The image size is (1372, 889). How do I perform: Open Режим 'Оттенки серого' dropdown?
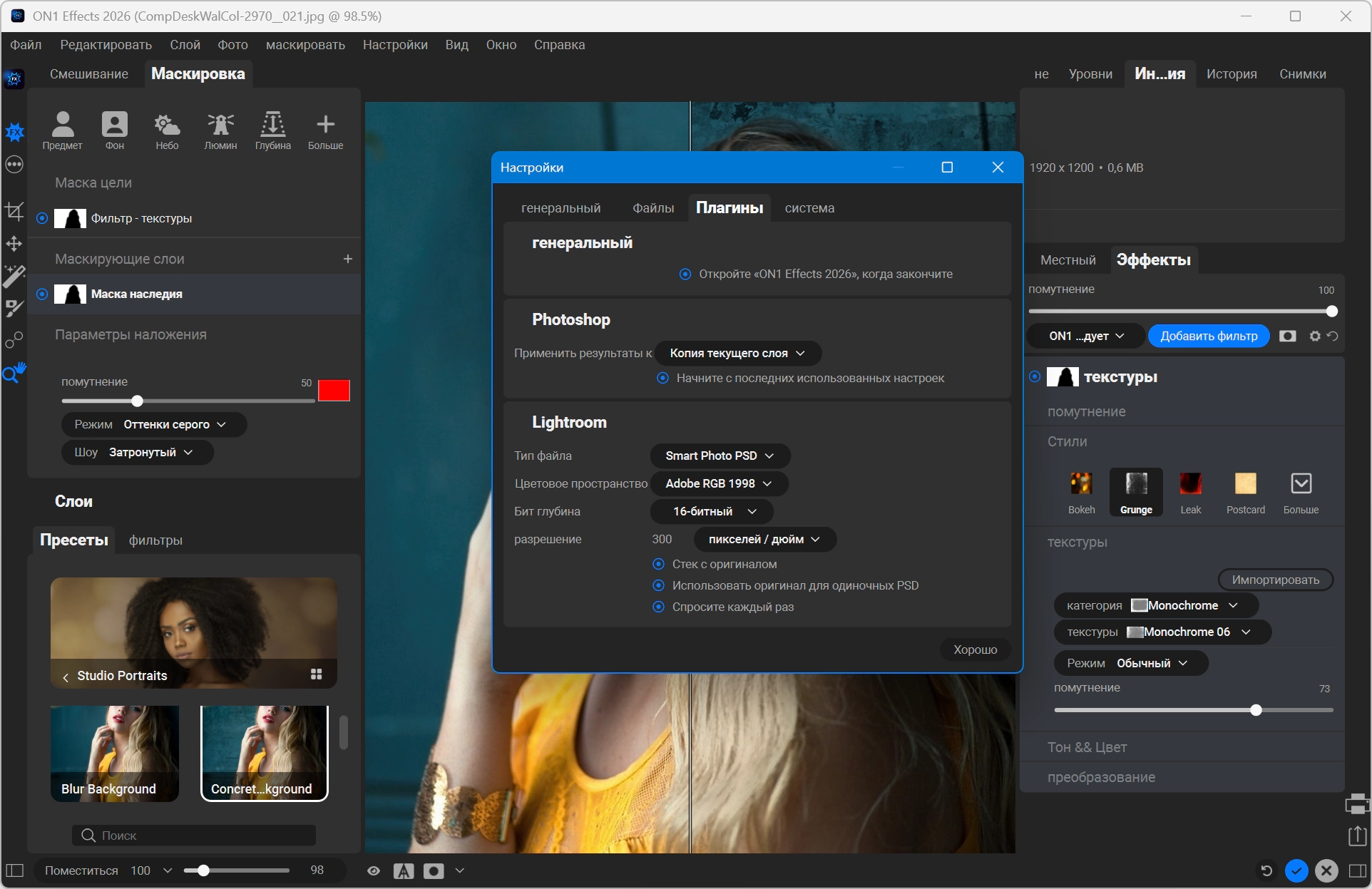click(x=154, y=425)
